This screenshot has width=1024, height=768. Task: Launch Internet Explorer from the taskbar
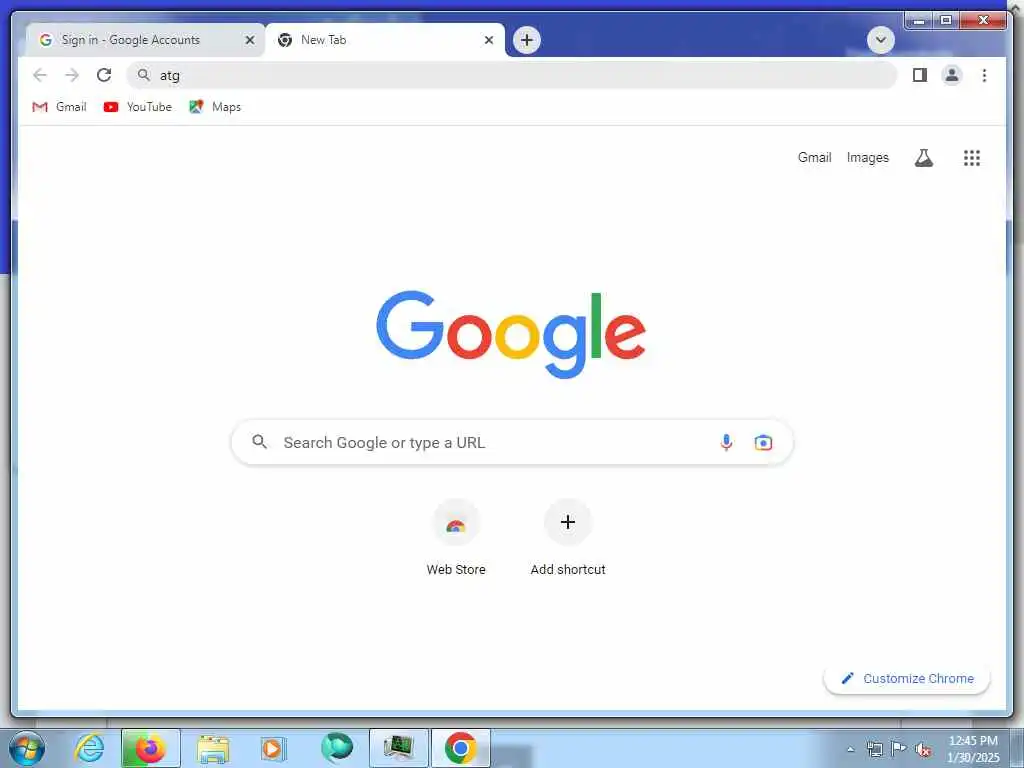(89, 748)
